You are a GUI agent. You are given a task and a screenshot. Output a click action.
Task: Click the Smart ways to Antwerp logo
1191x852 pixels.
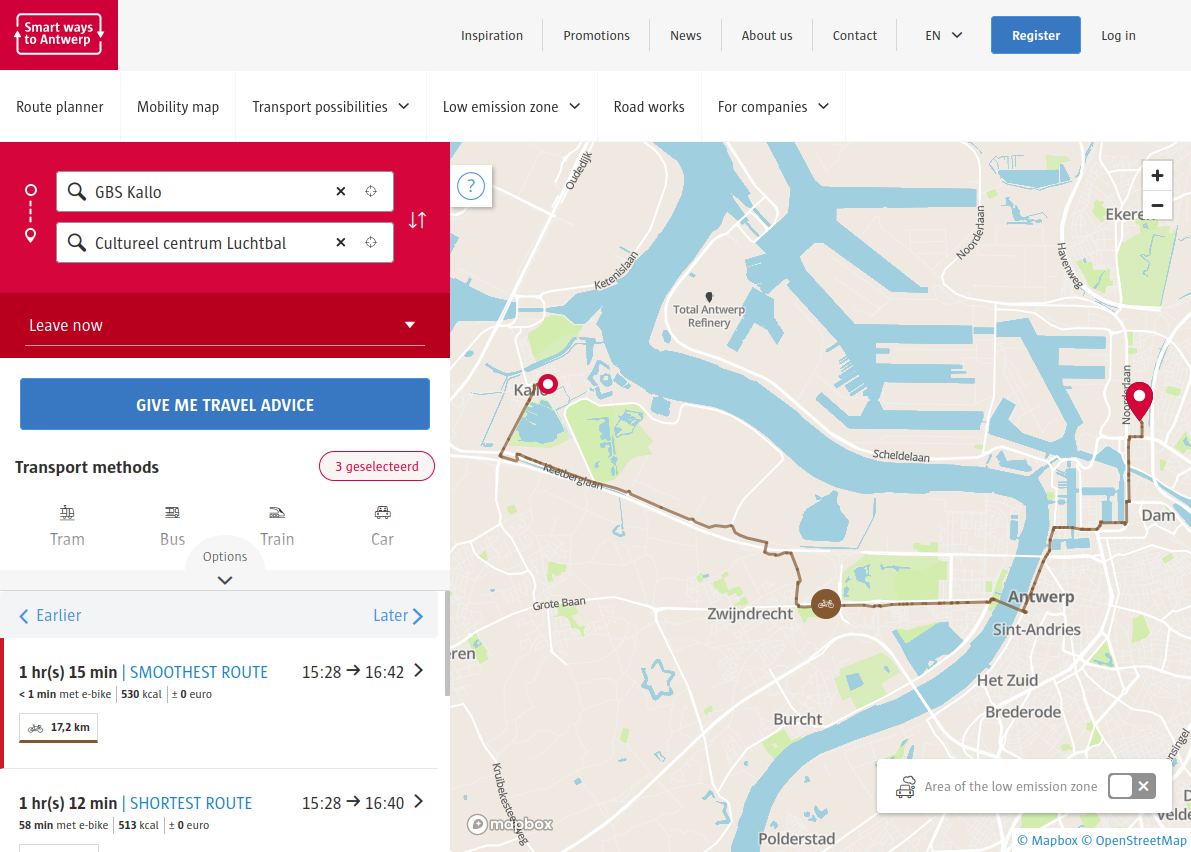[58, 34]
